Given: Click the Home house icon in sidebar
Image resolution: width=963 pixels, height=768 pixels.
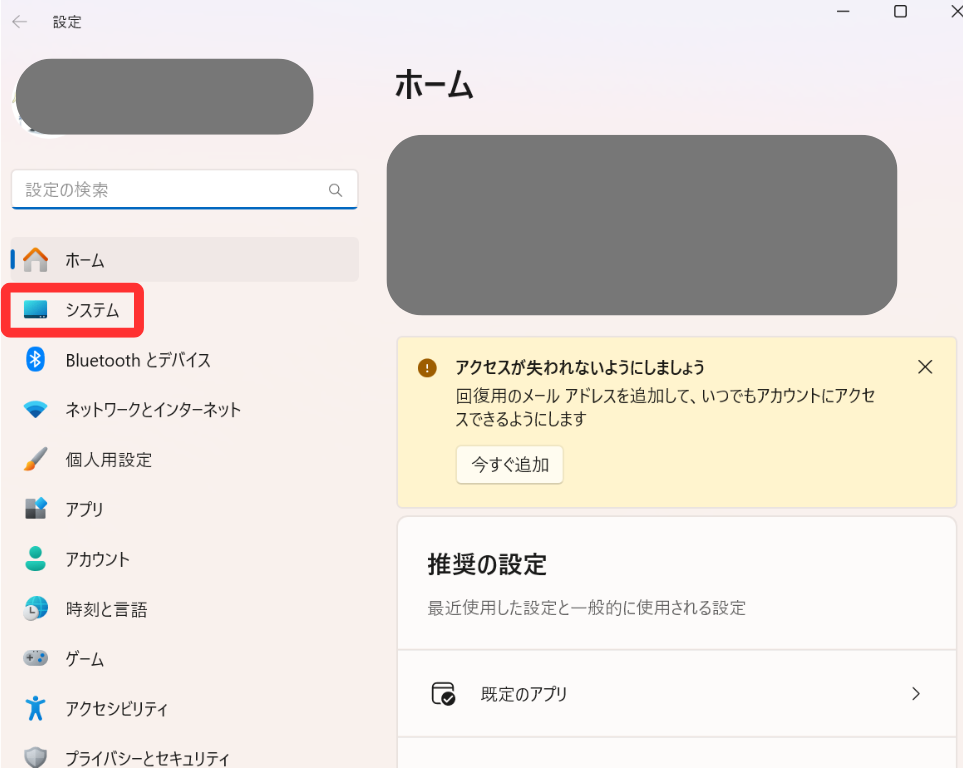Looking at the screenshot, I should (x=36, y=260).
